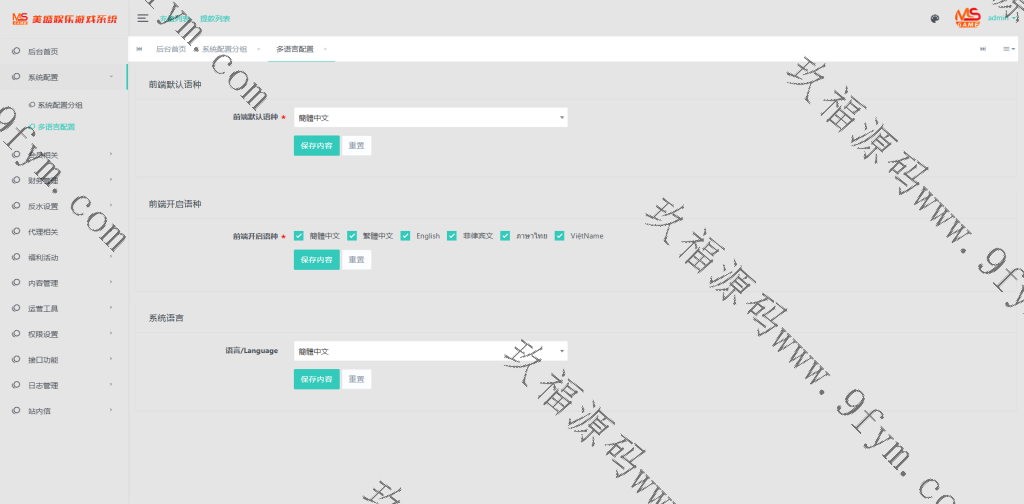This screenshot has height=504, width=1024.
Task: Click 重置 in the 系统语言 section
Action: [x=356, y=379]
